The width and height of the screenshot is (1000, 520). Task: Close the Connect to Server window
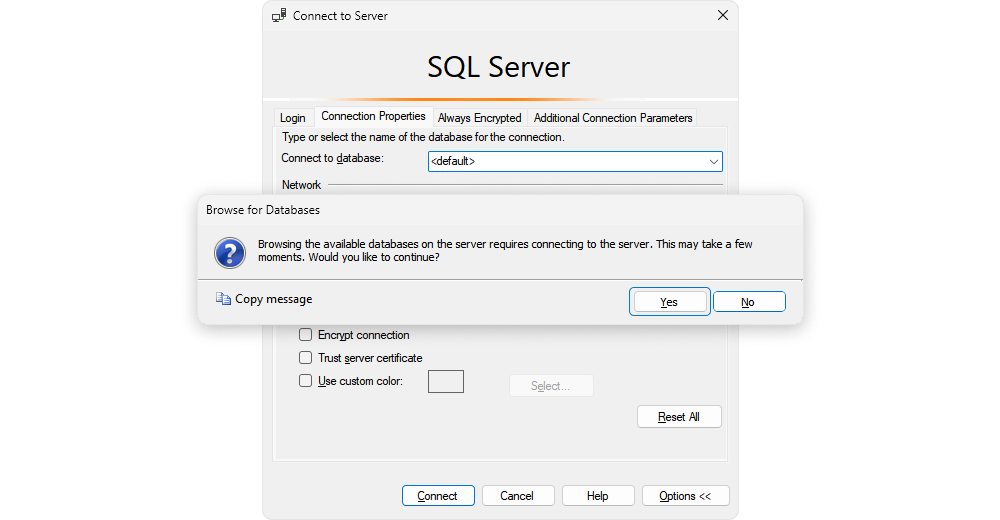tap(723, 15)
